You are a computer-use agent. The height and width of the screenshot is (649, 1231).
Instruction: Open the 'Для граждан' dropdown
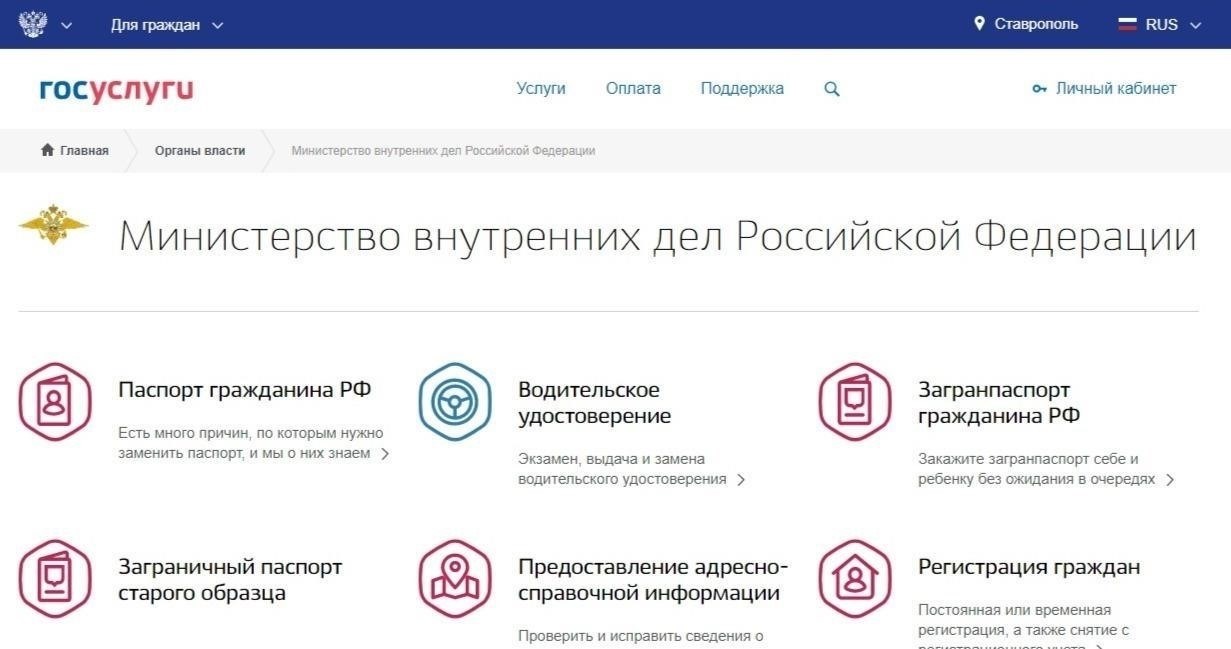point(167,25)
